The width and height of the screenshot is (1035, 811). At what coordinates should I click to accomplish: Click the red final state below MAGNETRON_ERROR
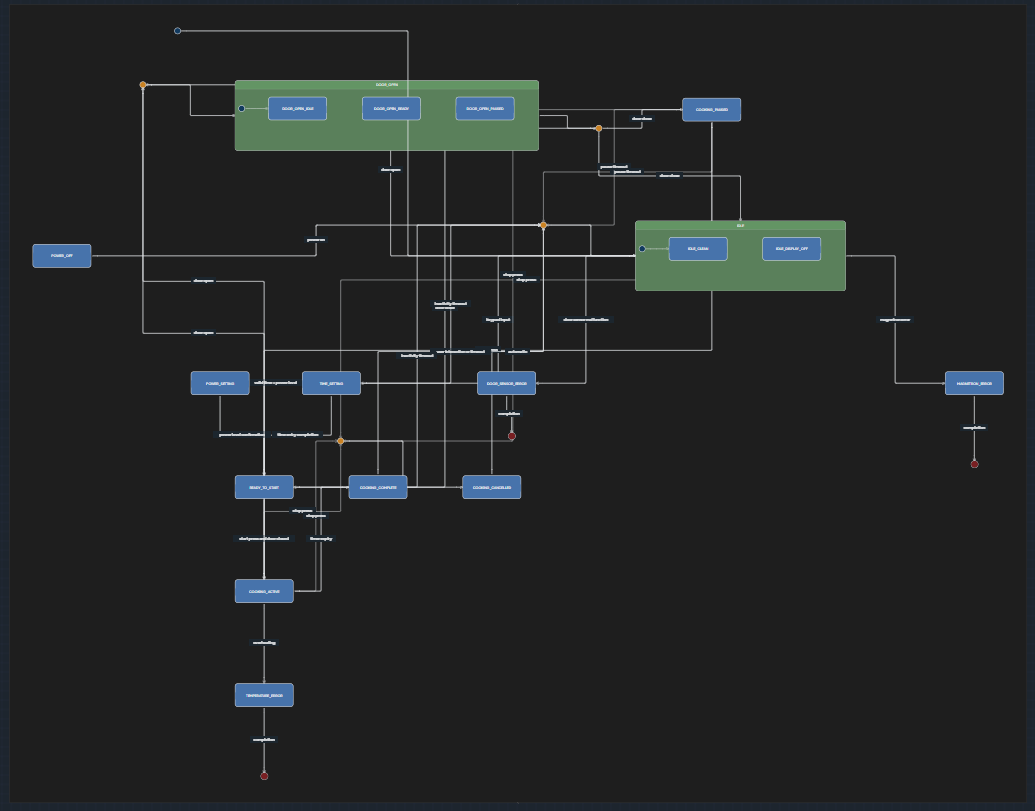pyautogui.click(x=974, y=465)
